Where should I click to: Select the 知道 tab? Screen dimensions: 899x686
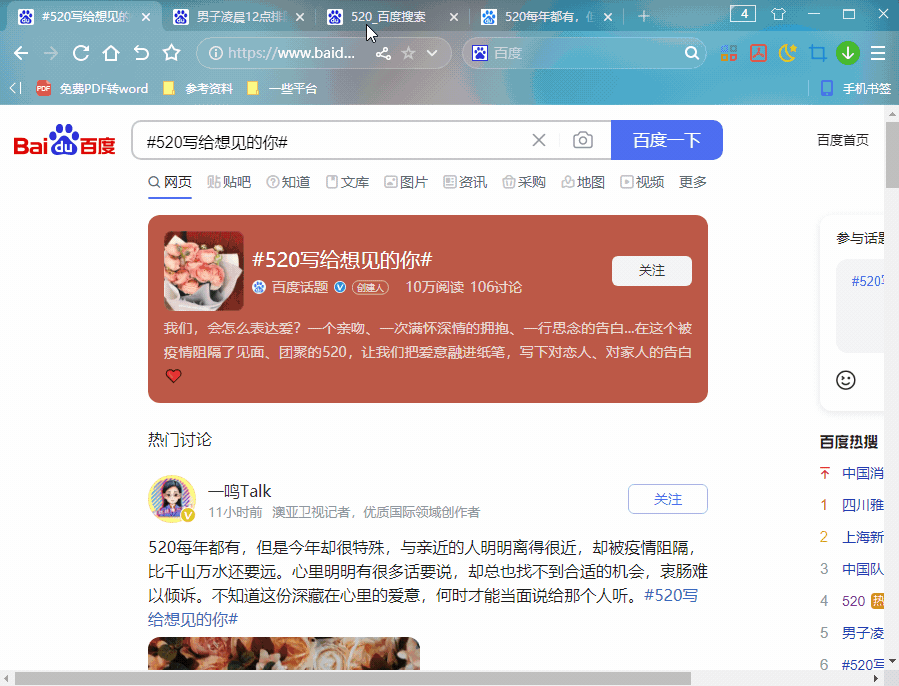click(288, 182)
